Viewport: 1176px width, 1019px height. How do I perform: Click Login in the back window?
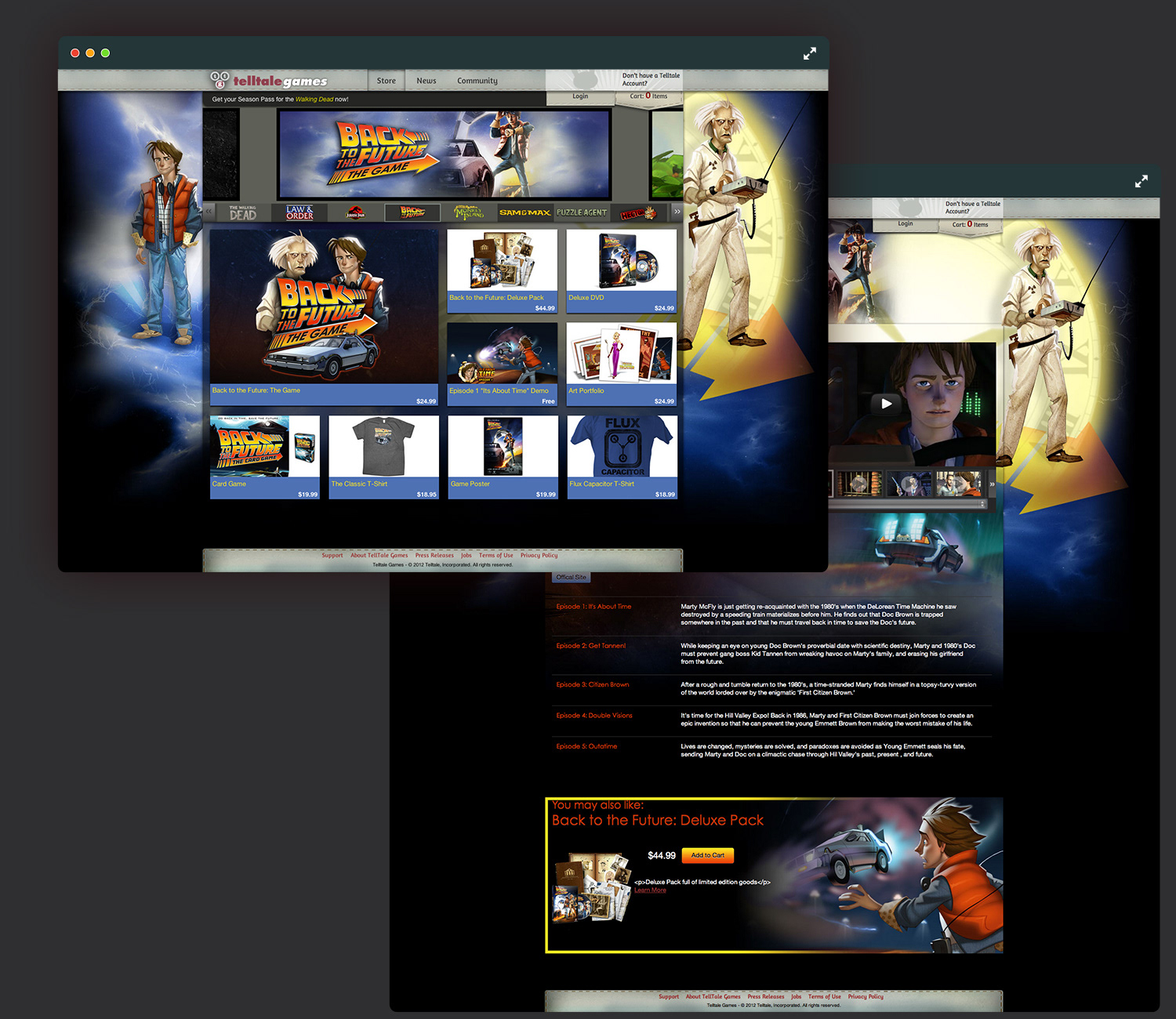click(906, 224)
